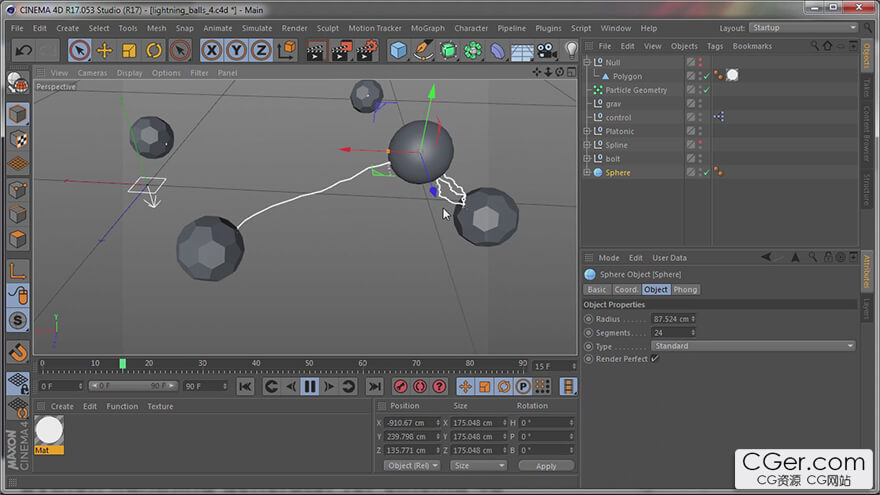Click the Undo arrow icon

point(24,51)
